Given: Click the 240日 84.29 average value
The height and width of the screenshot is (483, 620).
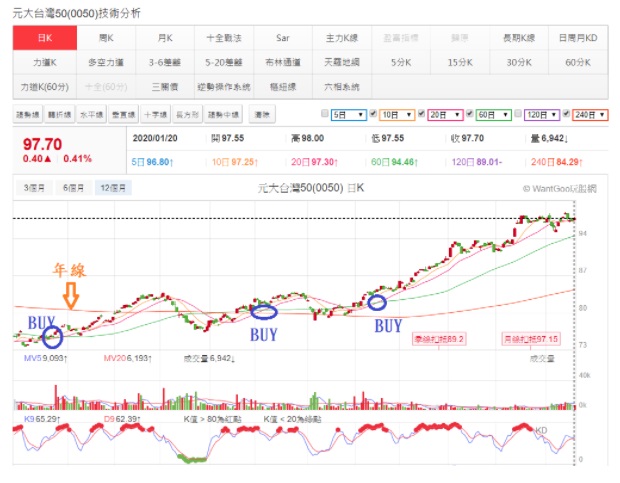Looking at the screenshot, I should click(557, 162).
